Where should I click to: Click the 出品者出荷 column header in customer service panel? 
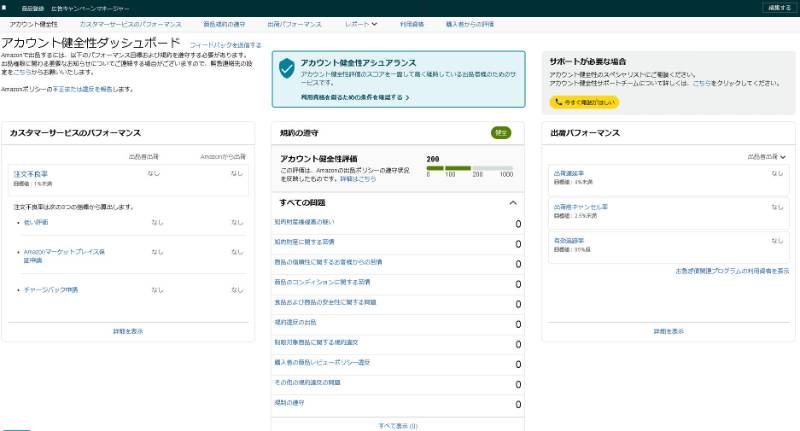pos(143,157)
